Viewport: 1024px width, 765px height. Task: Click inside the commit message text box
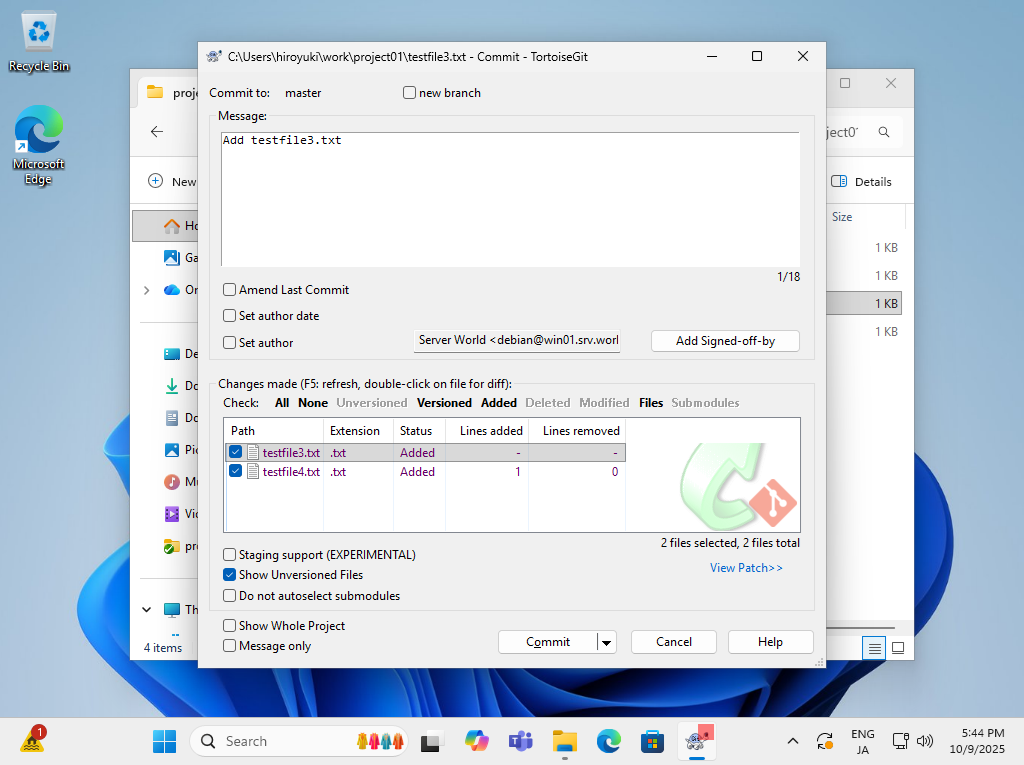coord(510,200)
